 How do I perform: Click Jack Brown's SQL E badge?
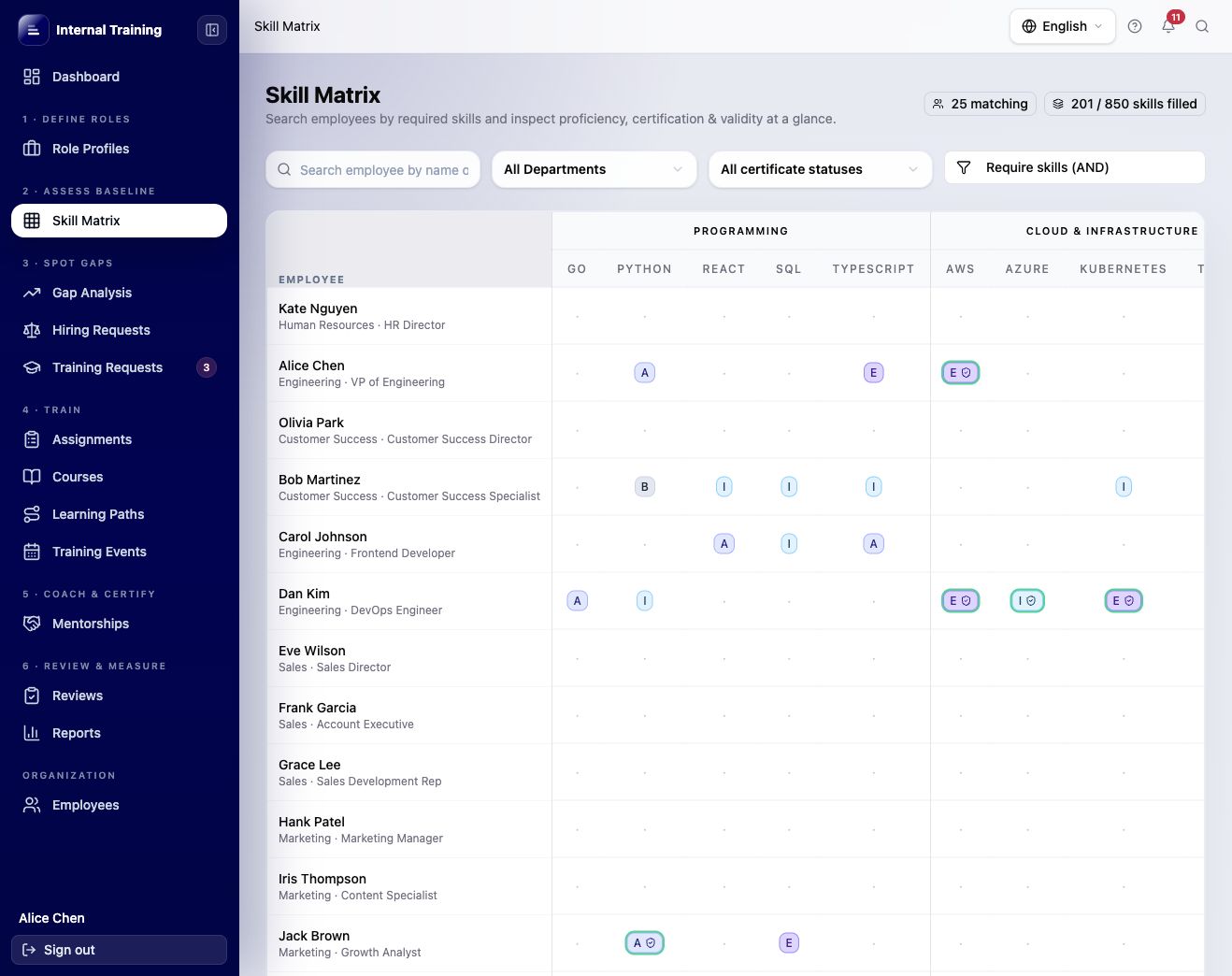pos(789,943)
